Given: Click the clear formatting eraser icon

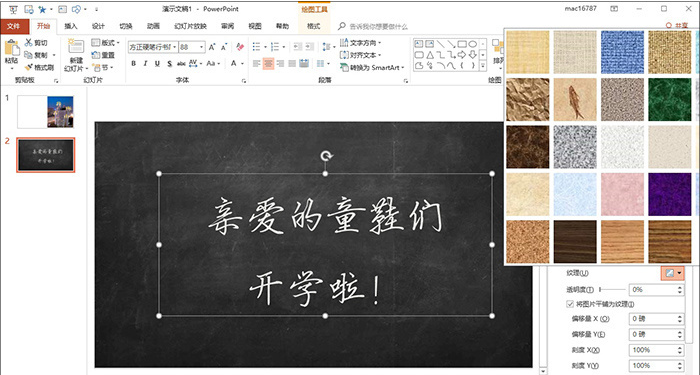Looking at the screenshot, I should point(240,47).
